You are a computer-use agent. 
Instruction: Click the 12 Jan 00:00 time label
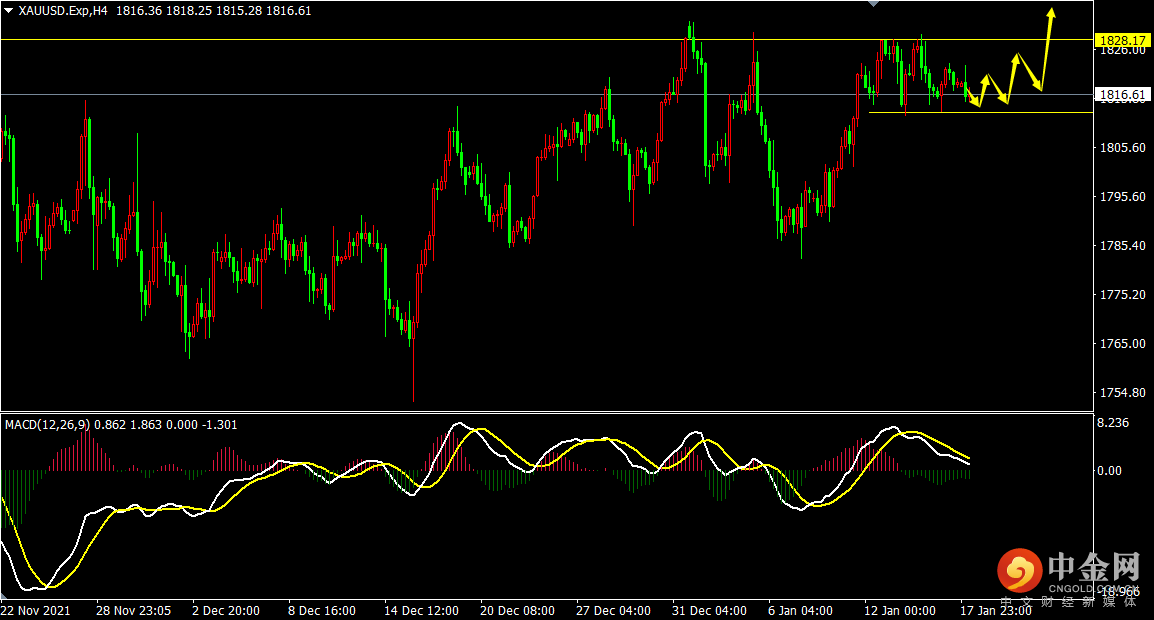[x=899, y=610]
